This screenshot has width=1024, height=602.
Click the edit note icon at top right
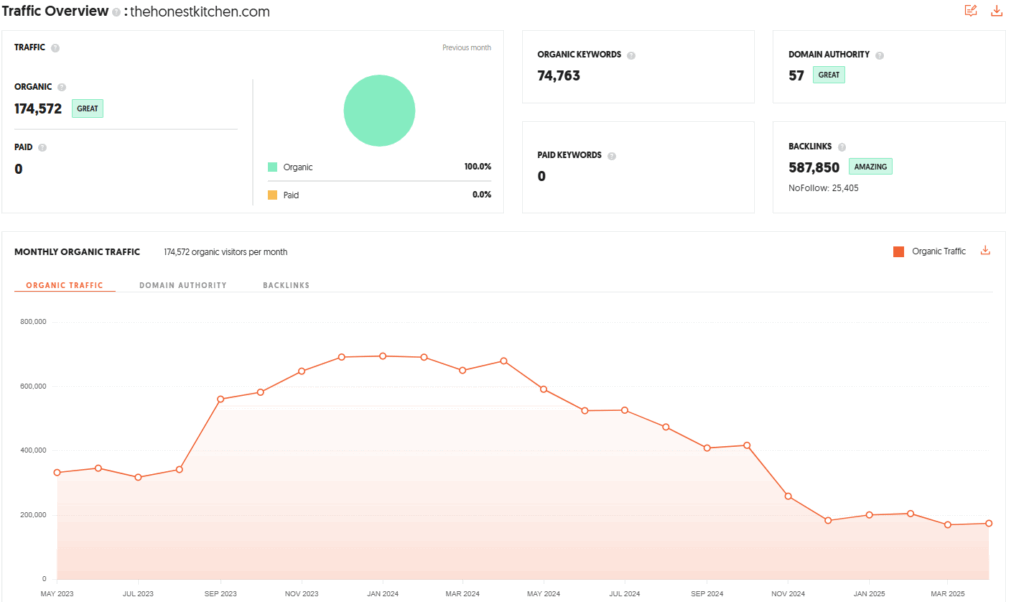coord(970,10)
